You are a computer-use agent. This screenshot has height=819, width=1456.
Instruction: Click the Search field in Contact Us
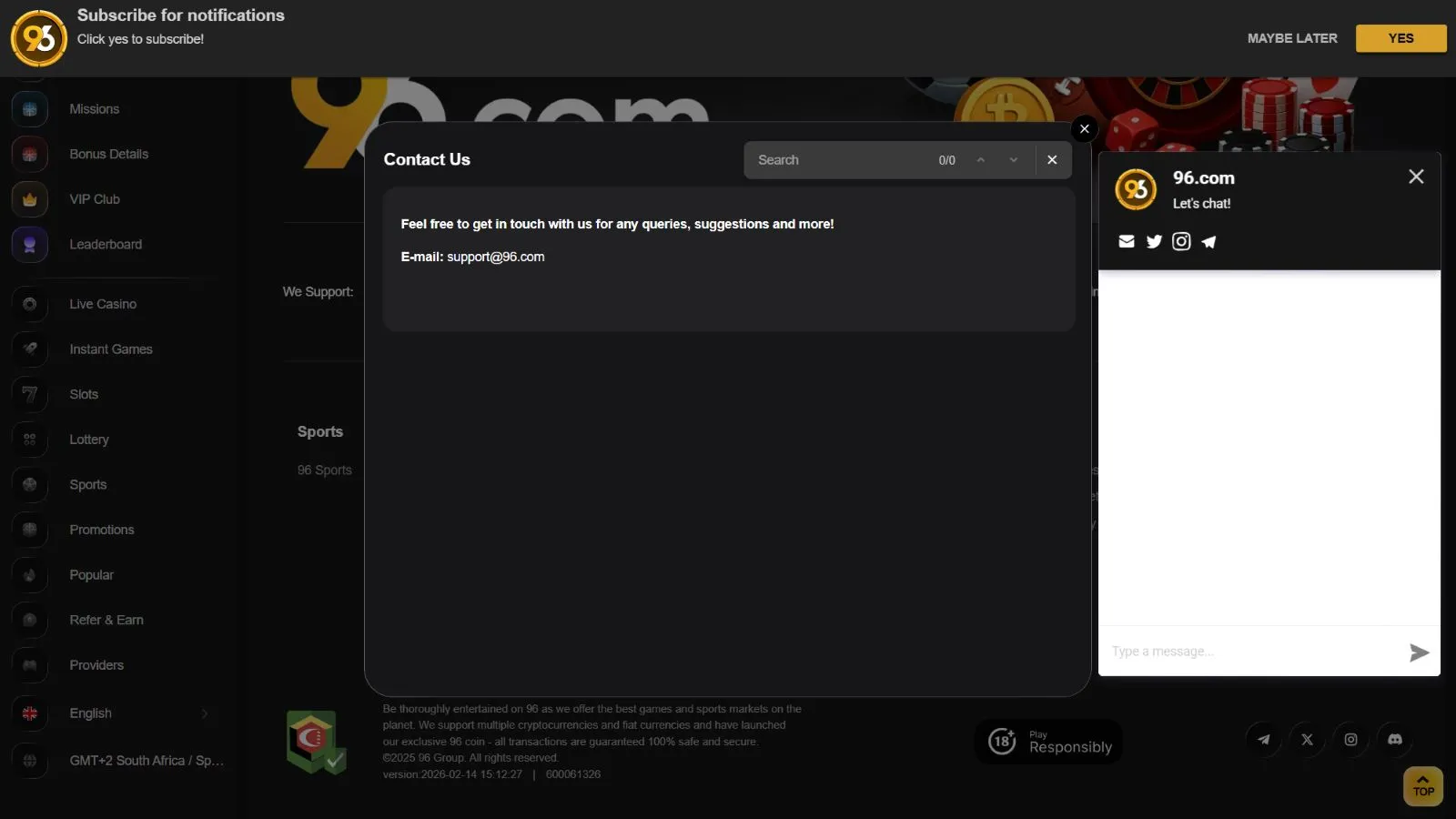(837, 160)
